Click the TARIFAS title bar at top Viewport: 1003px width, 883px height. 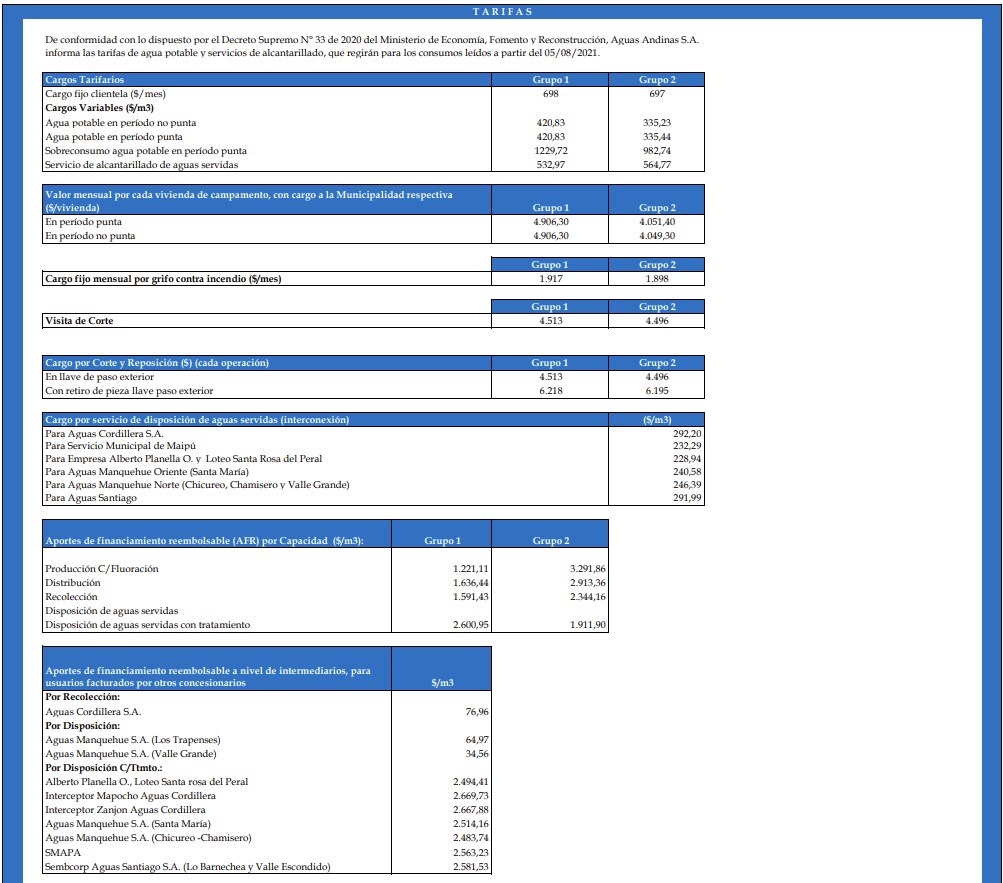[501, 12]
